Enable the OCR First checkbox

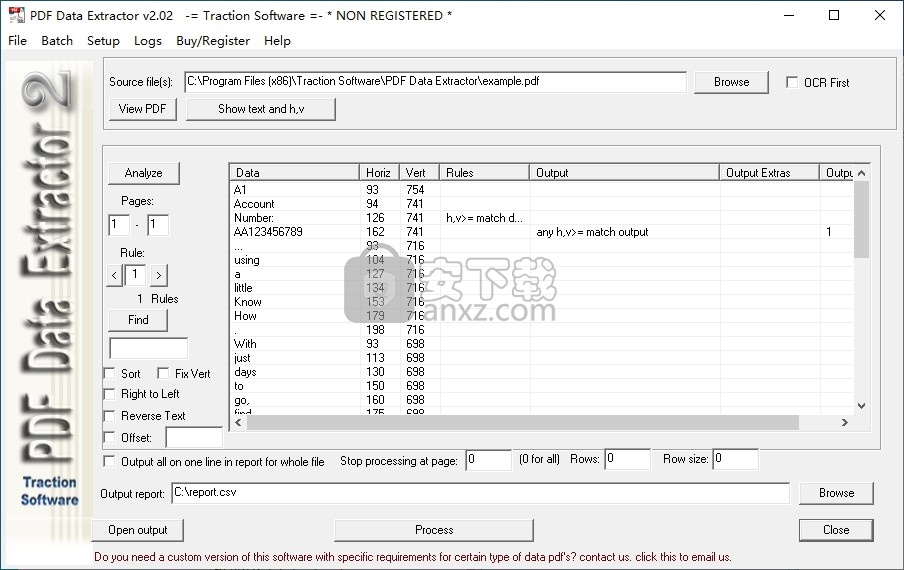tap(792, 82)
